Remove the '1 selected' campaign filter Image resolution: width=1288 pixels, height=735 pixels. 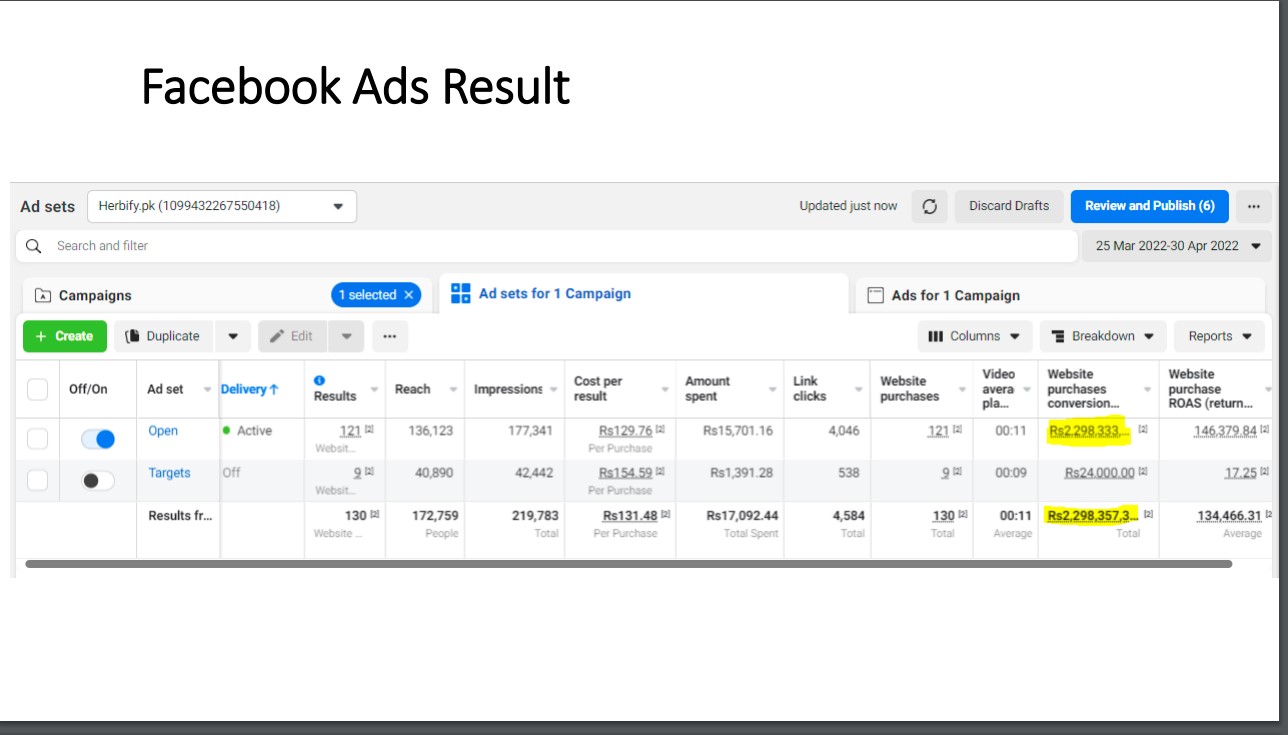(x=408, y=295)
